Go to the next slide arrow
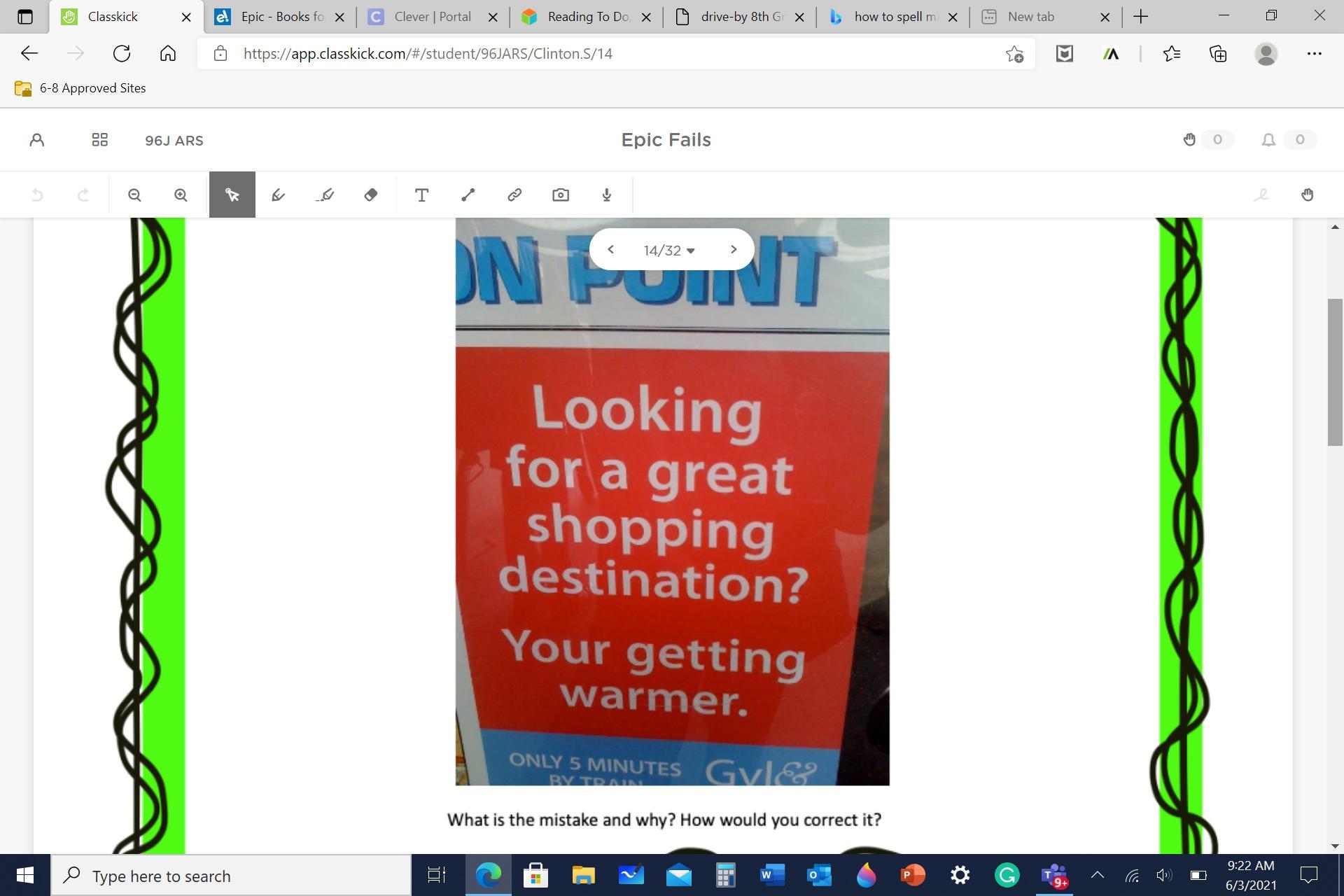 [x=733, y=249]
